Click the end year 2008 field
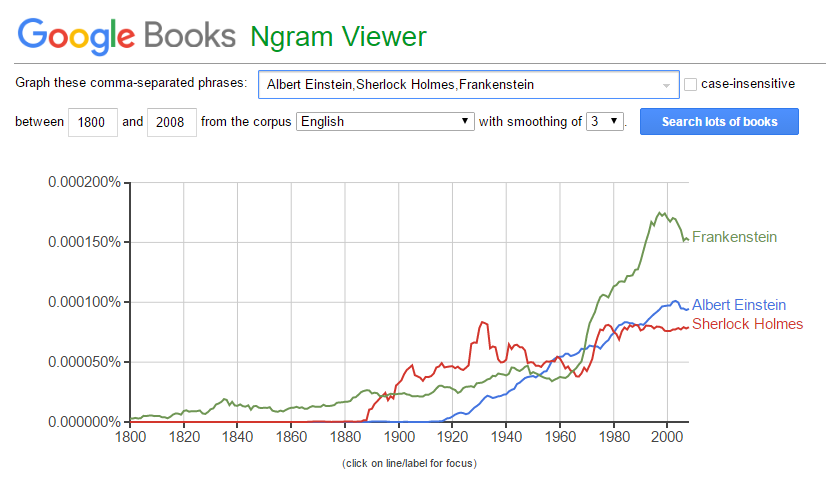 click(x=172, y=122)
